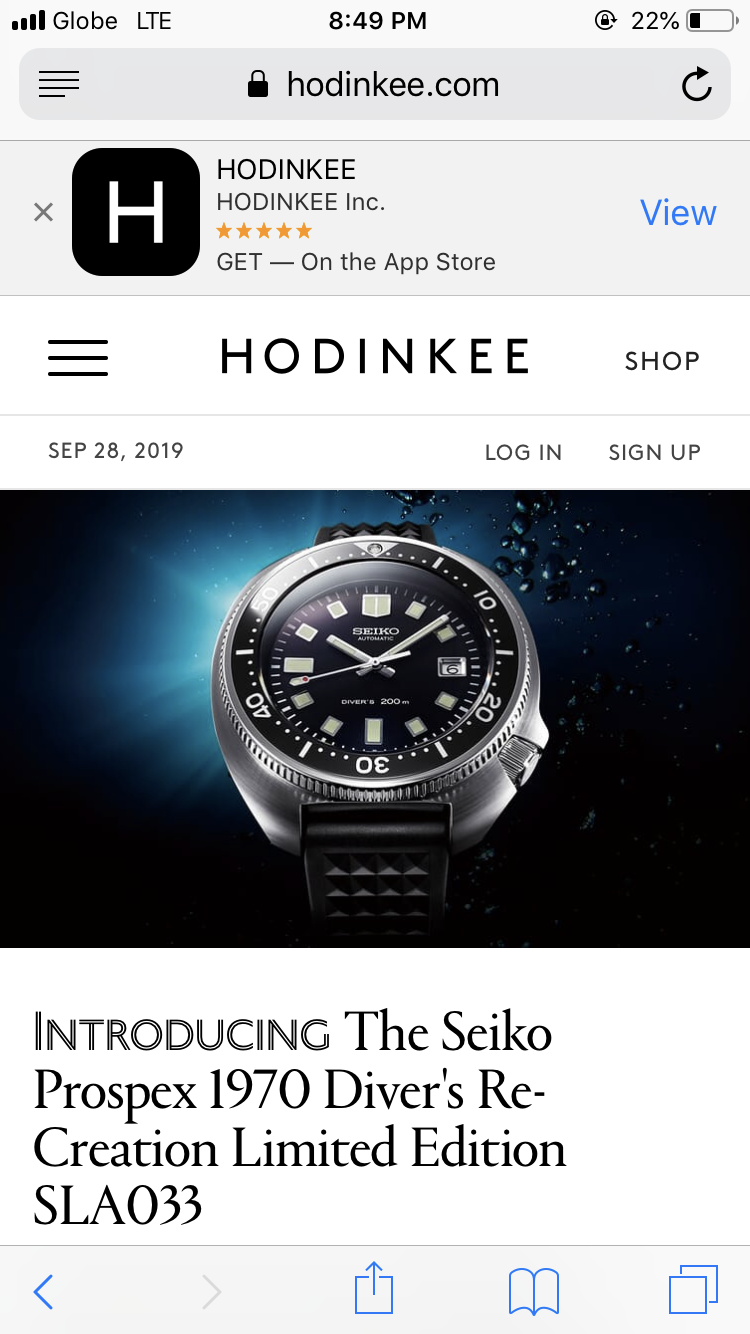
Task: View HODINKEE app in App Store
Action: (x=678, y=212)
